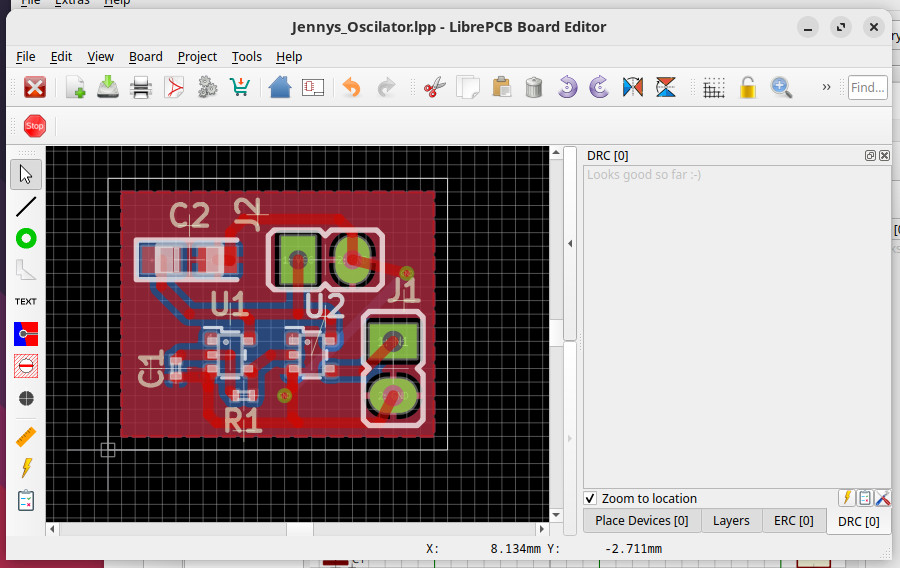Expand the toolbar overflow chevron

tap(826, 88)
